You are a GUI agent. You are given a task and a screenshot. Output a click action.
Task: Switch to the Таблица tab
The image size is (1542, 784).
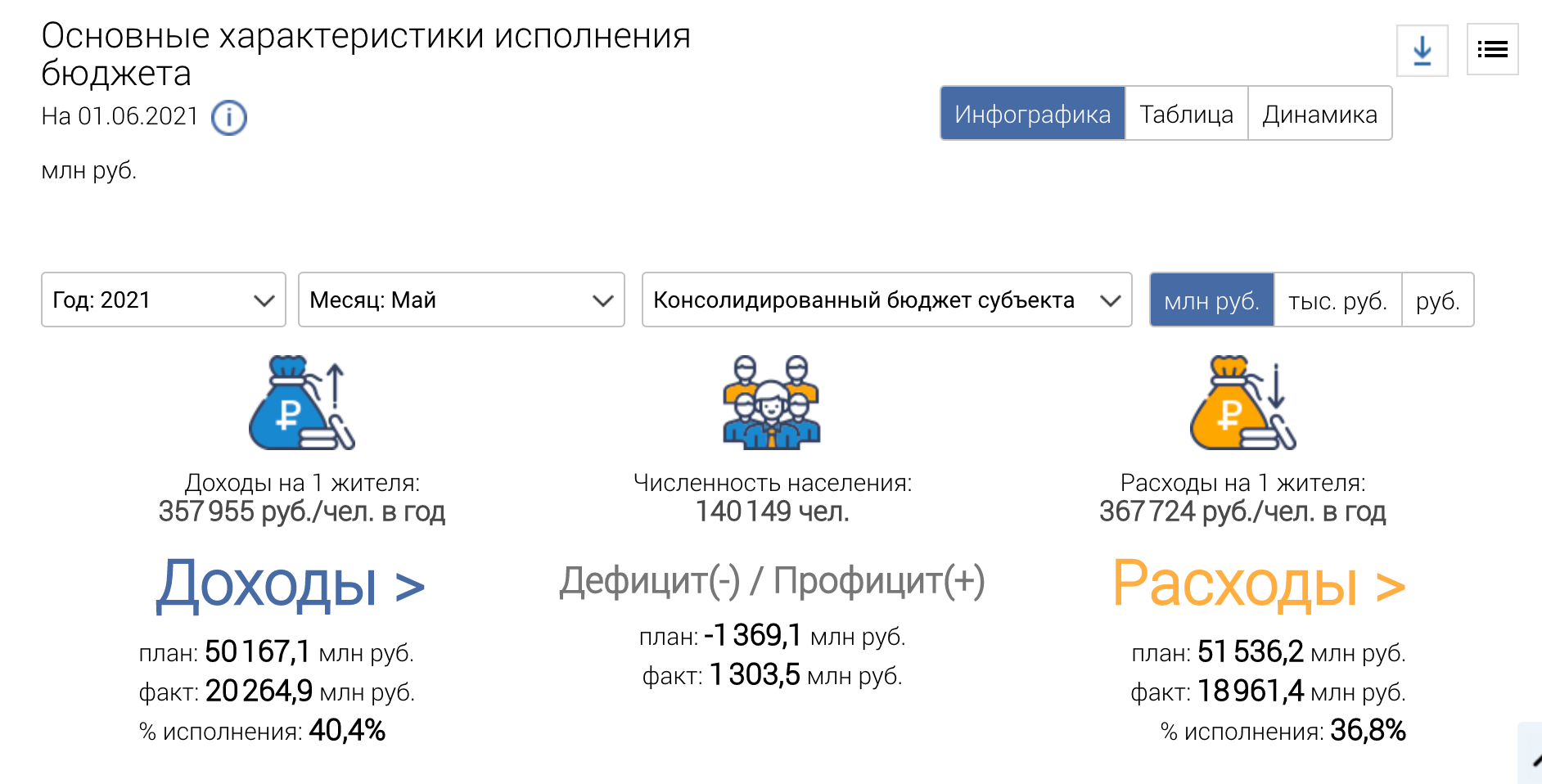(1186, 114)
